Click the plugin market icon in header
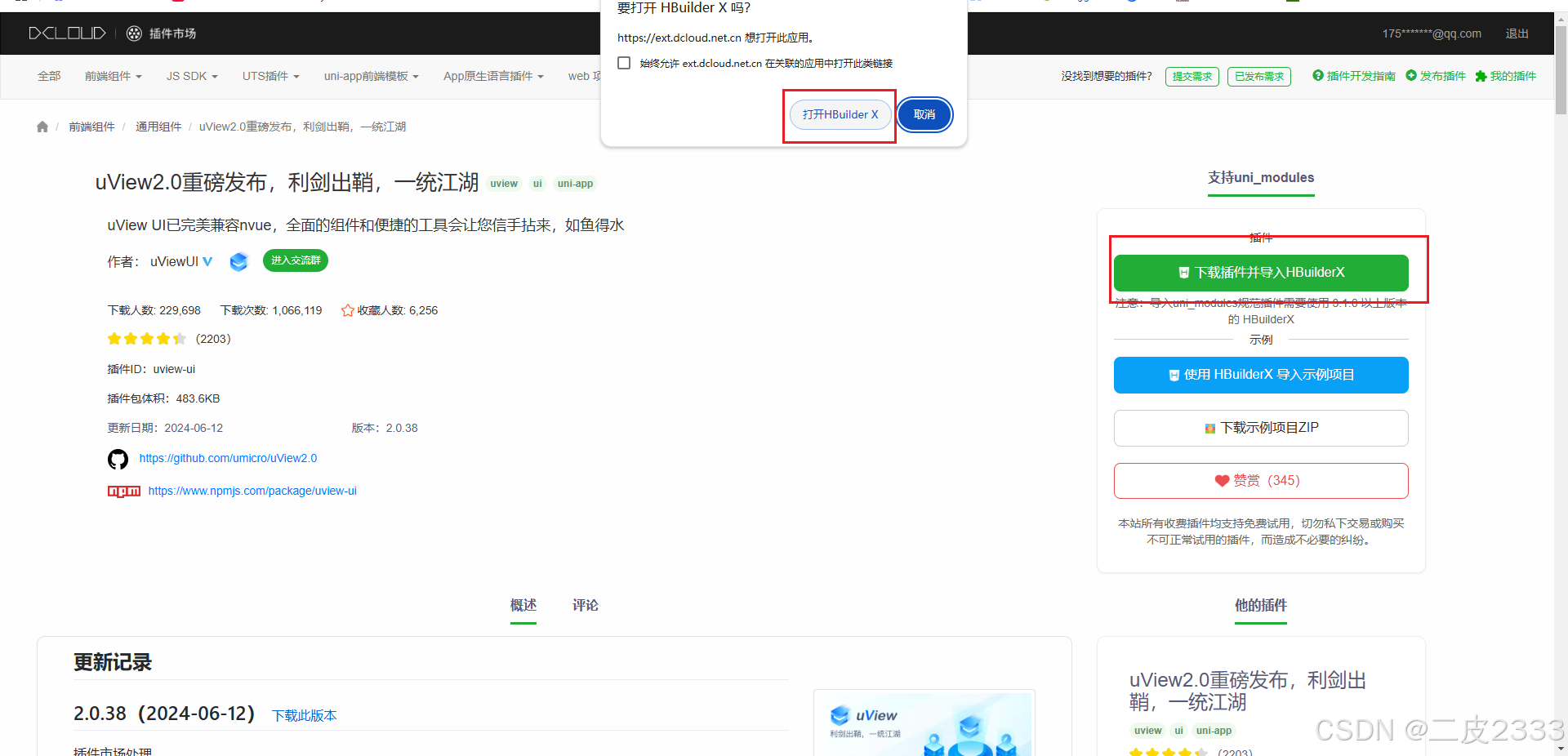This screenshot has height=756, width=1568. tap(134, 33)
